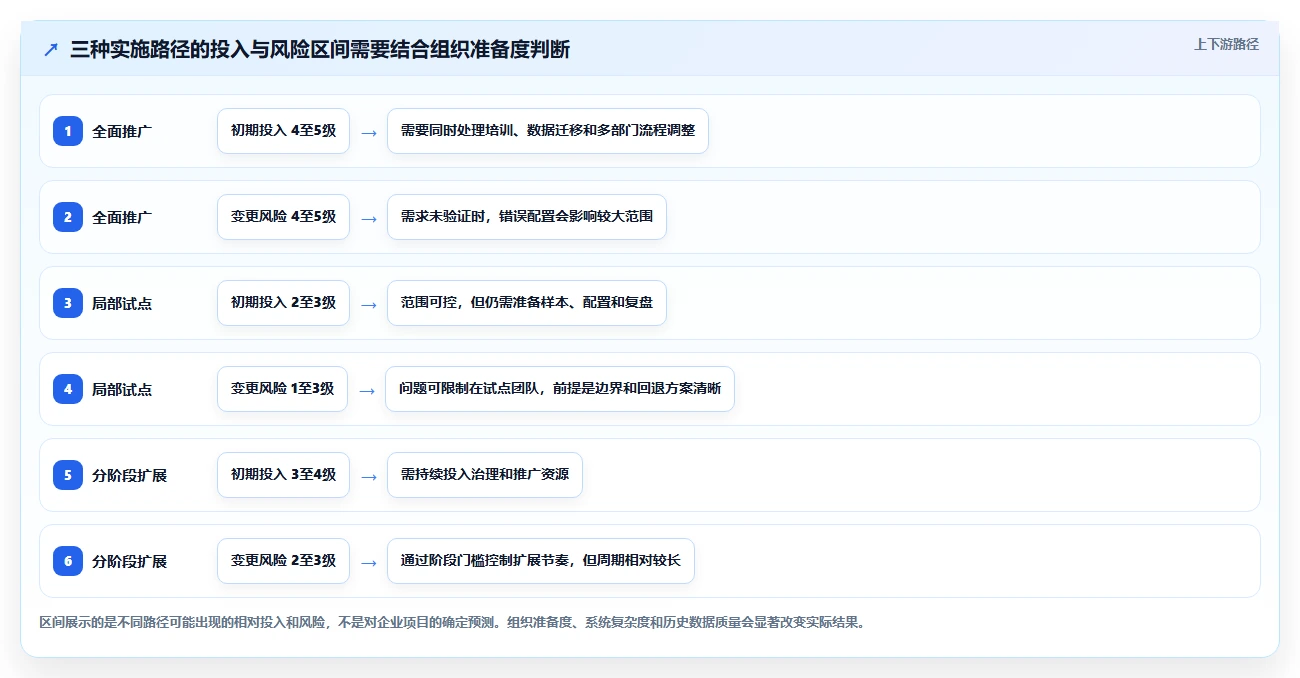Click 全面推广 label in the 变更风险 4至5级 row
The image size is (1300, 678).
pos(122,217)
